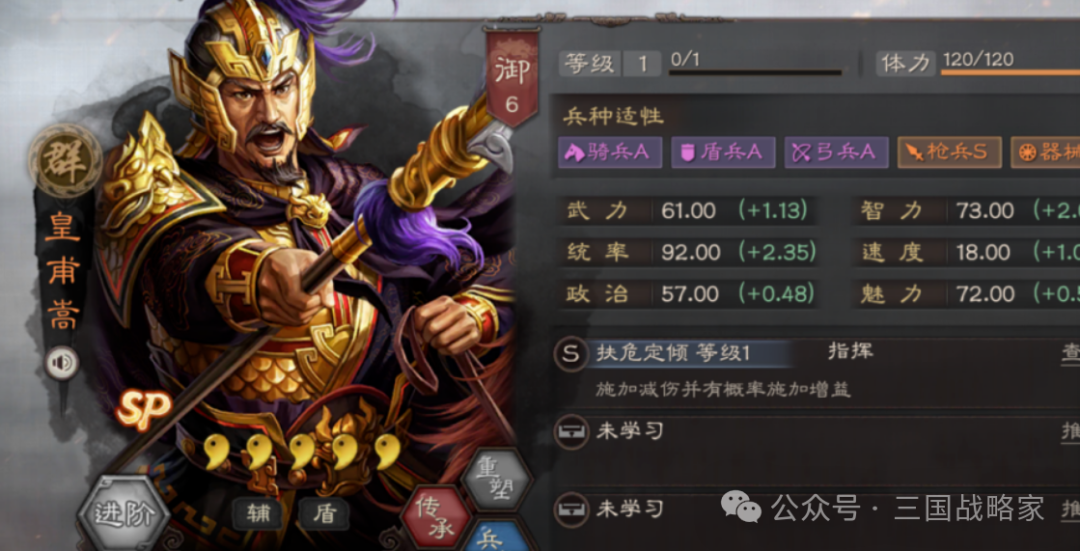Tap the red 御 6 banner
The width and height of the screenshot is (1080, 551).
(512, 77)
